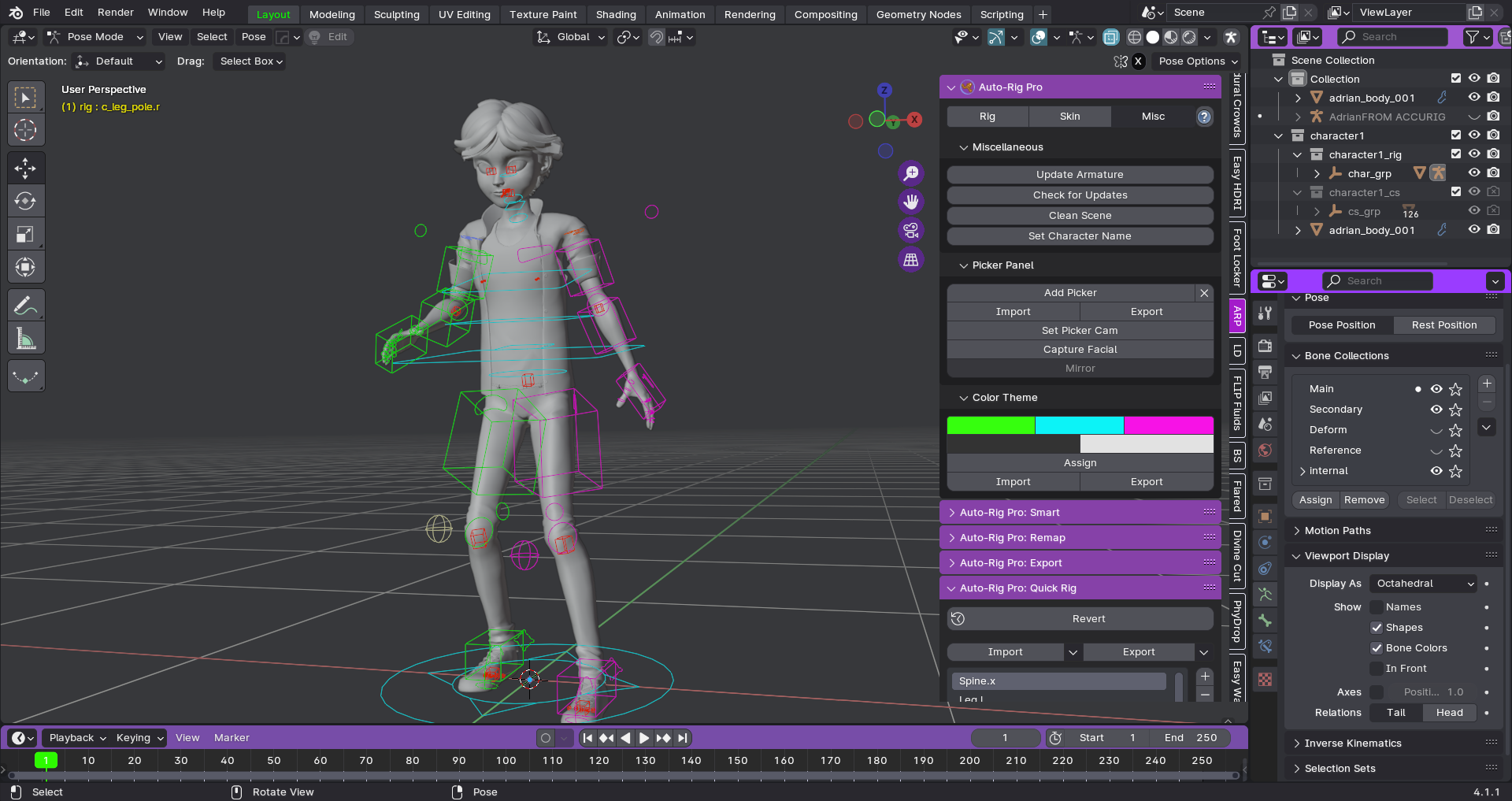Open the Render properties tab icon
Screen dimensions: 1512x801
pyautogui.click(x=1265, y=346)
